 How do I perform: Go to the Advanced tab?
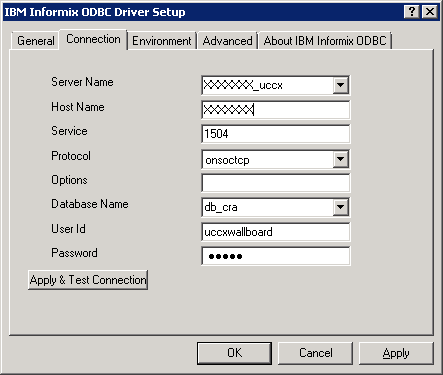tap(227, 41)
